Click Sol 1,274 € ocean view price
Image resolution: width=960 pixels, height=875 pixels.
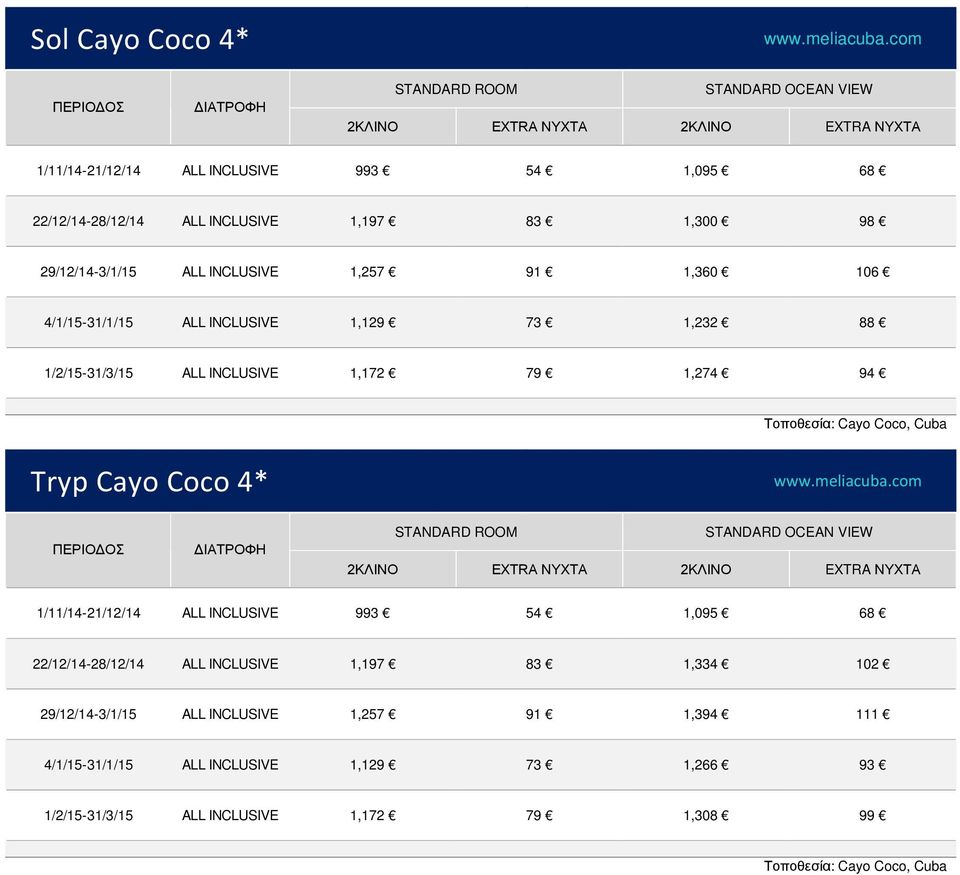[706, 374]
